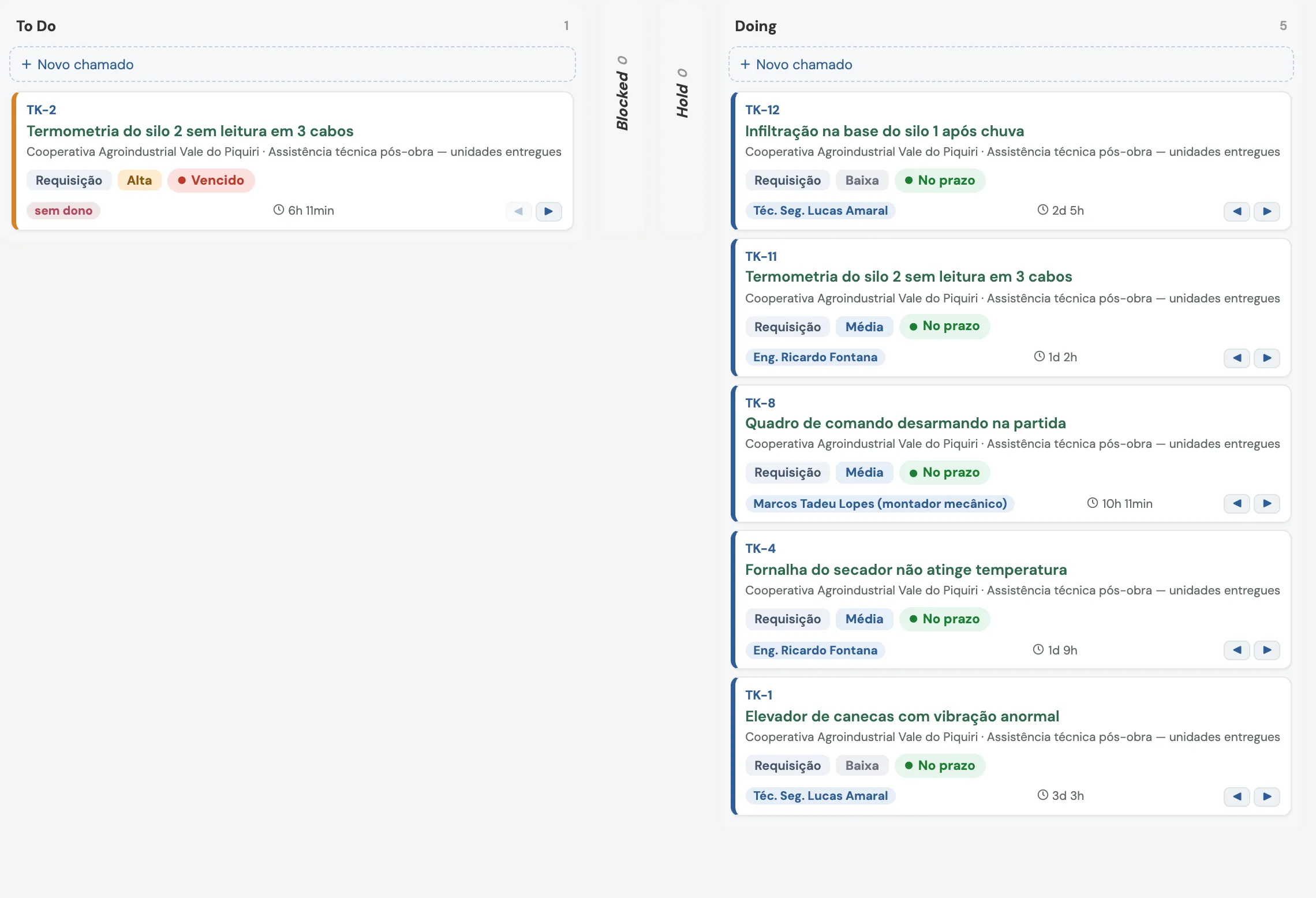The height and width of the screenshot is (898, 1316).
Task: Open TK-2 Termometria do silo 2 ticket
Action: (190, 131)
